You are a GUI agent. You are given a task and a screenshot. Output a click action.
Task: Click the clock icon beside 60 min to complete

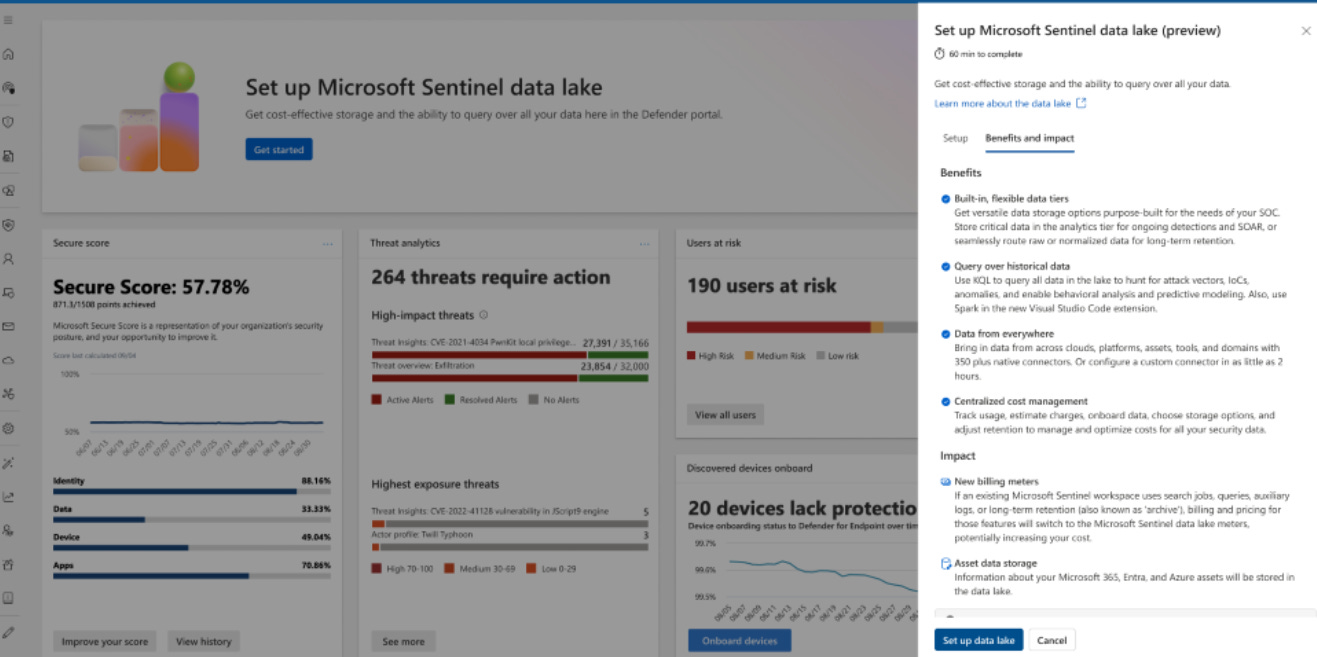coord(939,54)
